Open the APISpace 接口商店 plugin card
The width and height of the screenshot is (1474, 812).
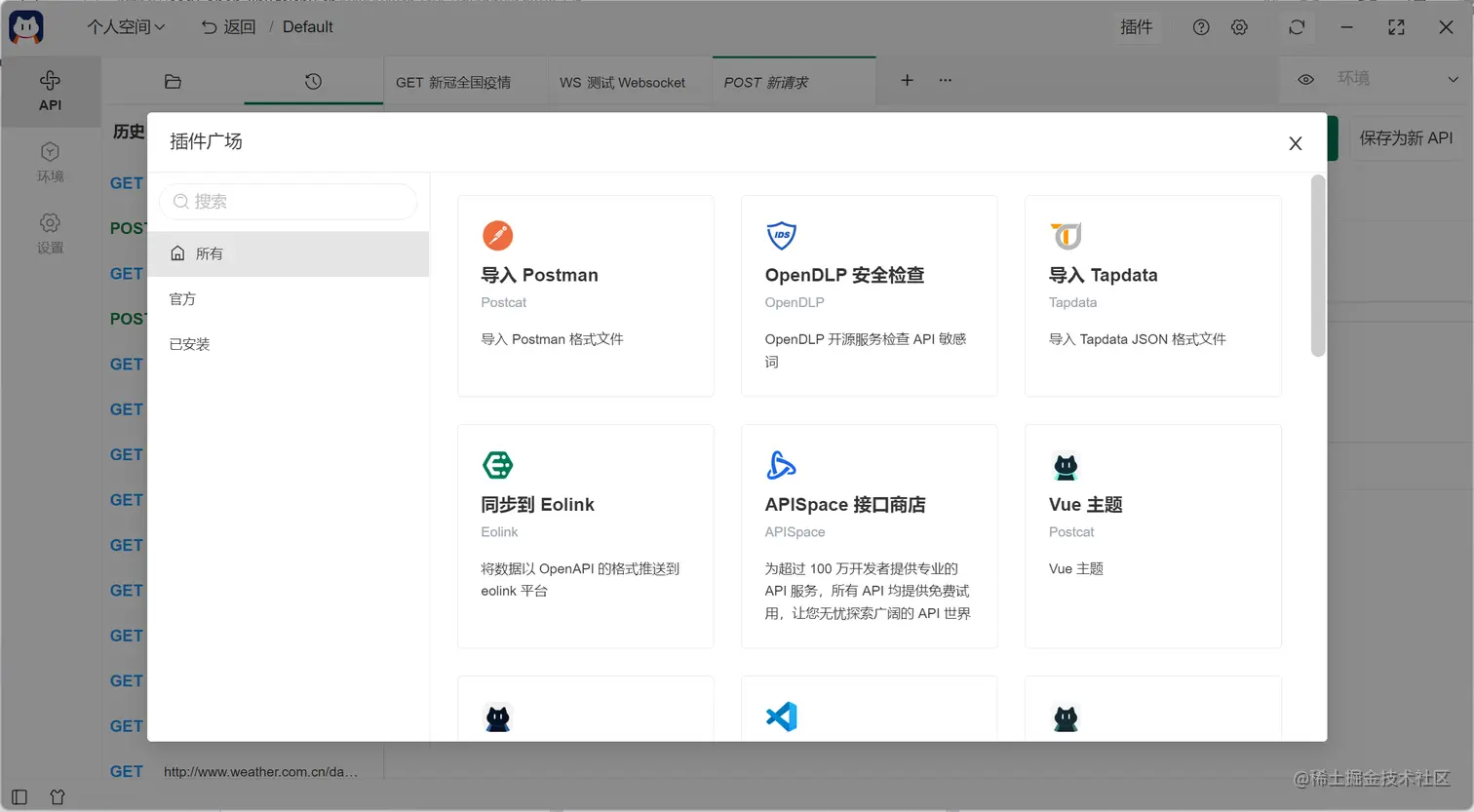click(x=869, y=536)
